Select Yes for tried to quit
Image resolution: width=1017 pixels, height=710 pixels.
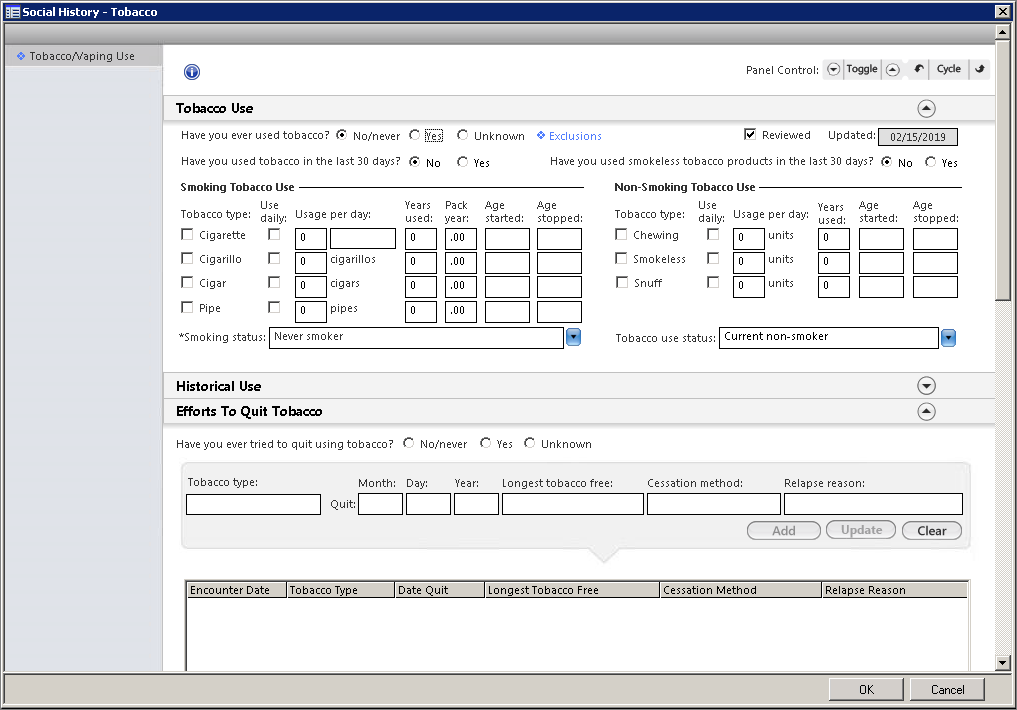click(485, 443)
